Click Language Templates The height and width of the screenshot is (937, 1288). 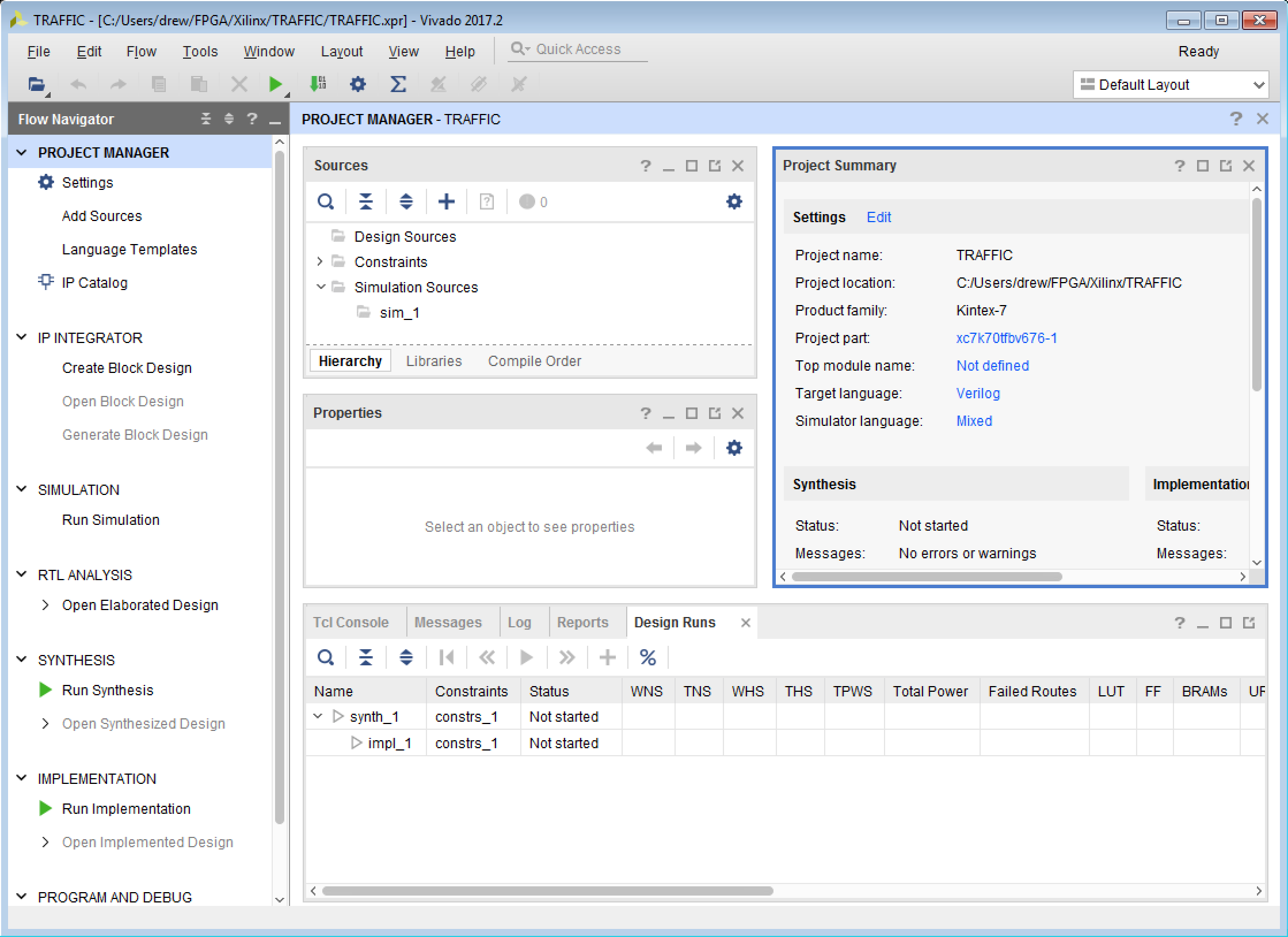[129, 249]
